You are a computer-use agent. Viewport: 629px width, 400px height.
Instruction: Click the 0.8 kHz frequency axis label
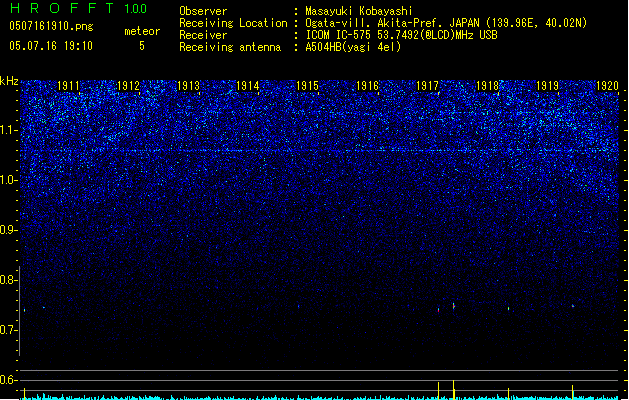[x=8, y=280]
